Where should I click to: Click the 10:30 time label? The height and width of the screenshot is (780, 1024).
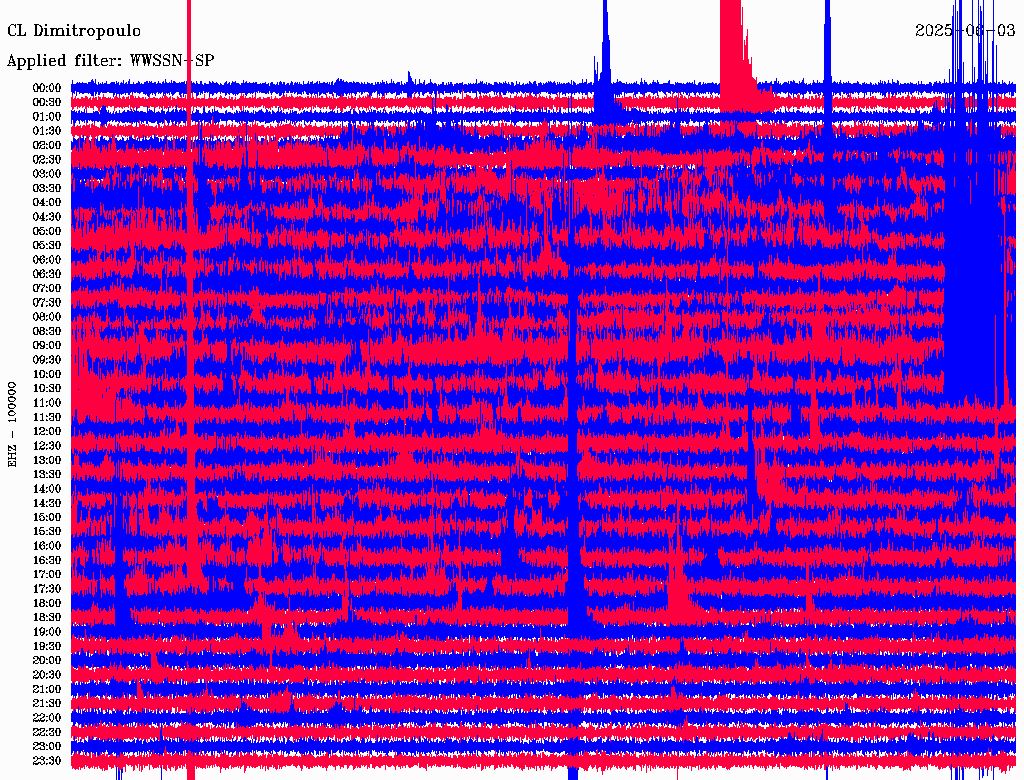point(47,389)
